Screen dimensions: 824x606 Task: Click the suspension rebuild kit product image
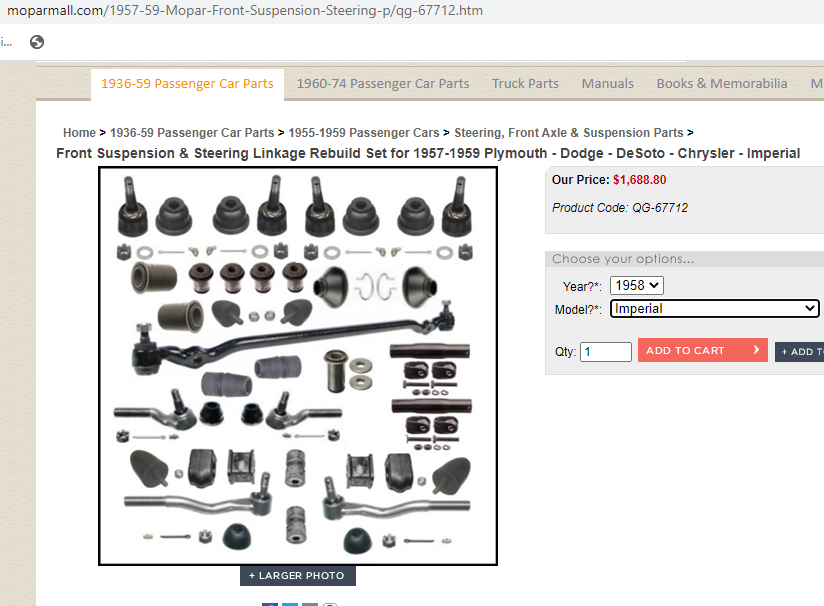coord(298,366)
